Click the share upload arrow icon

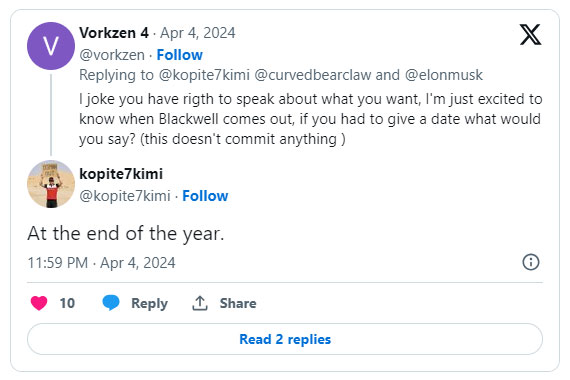pyautogui.click(x=200, y=303)
